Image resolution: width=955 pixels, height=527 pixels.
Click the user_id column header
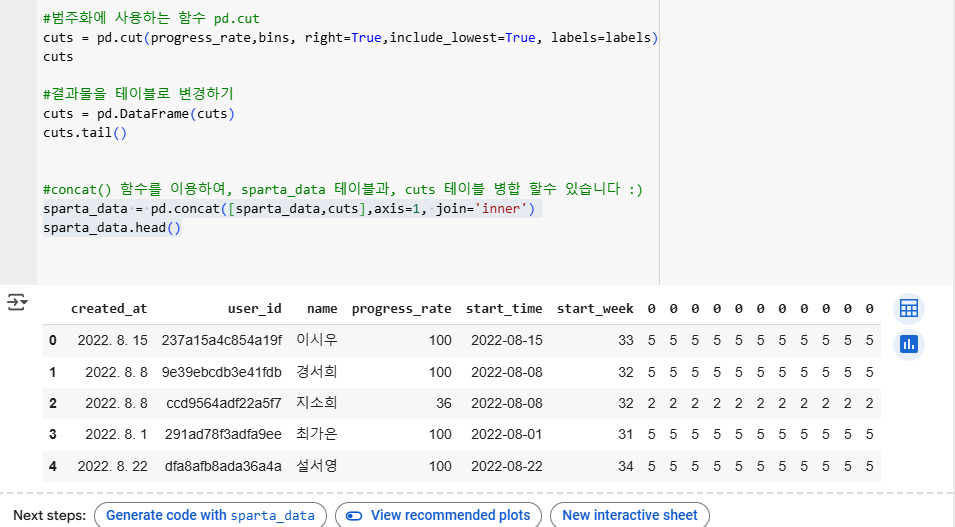[x=255, y=309]
